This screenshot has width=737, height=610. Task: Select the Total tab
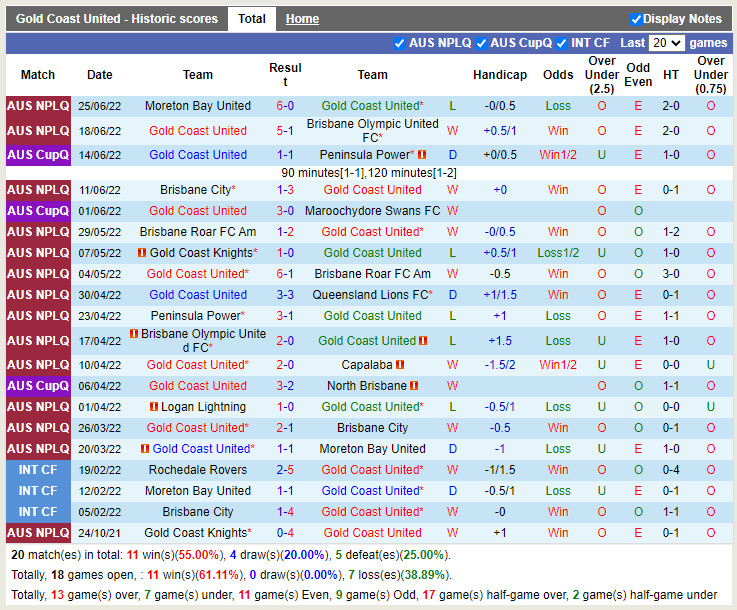(251, 19)
